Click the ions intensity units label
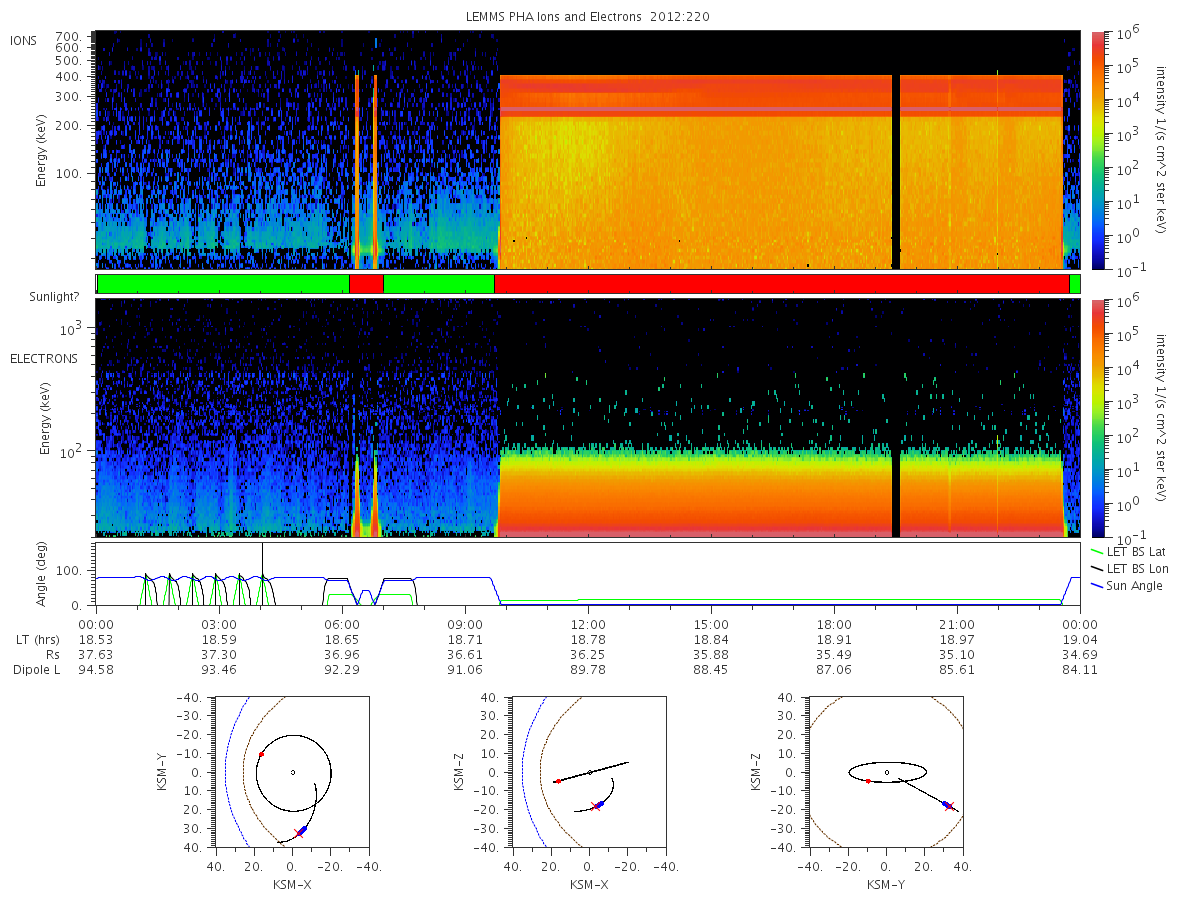Image resolution: width=1200 pixels, height=900 pixels. pos(1162,150)
